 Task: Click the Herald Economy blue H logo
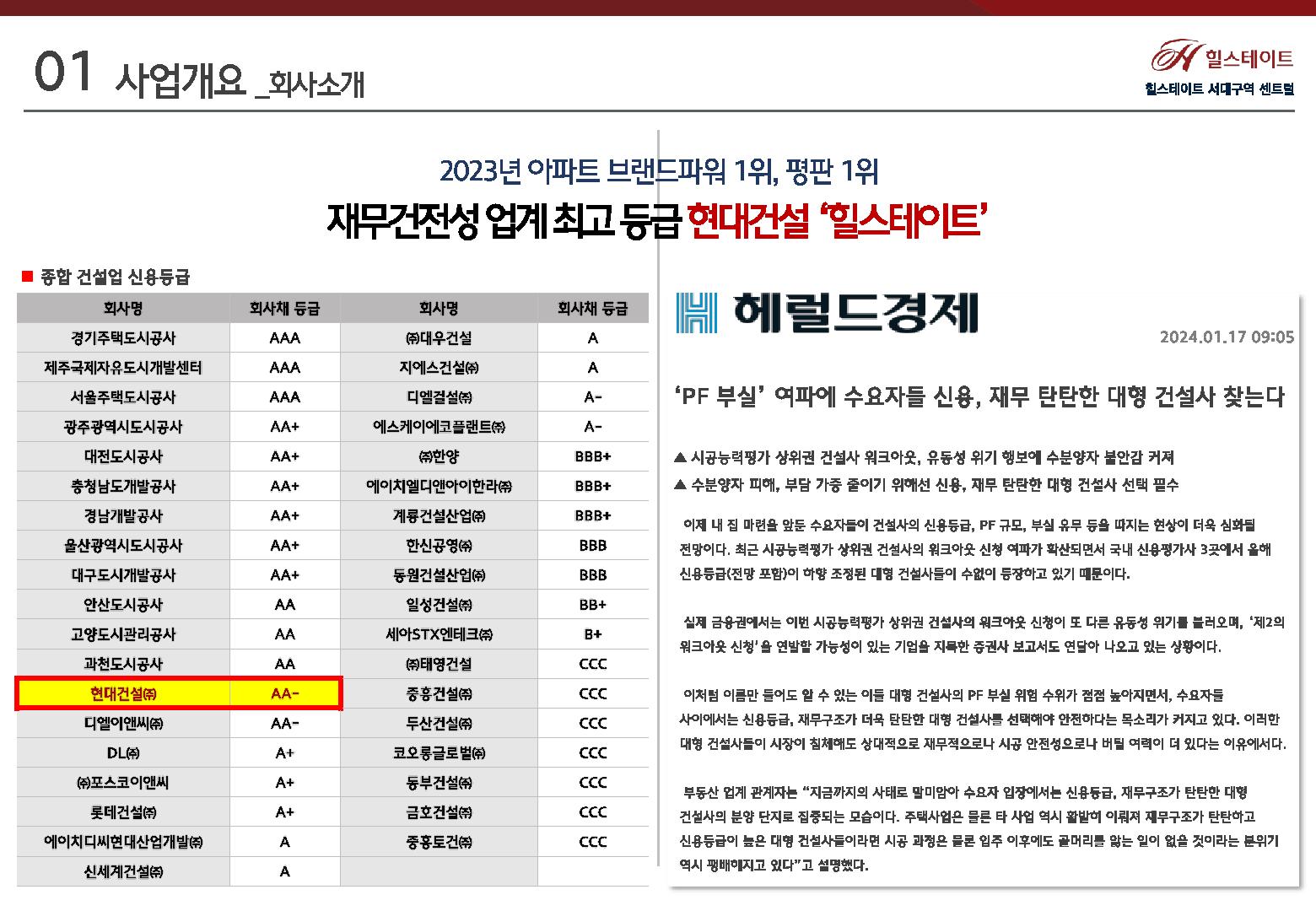(x=697, y=311)
